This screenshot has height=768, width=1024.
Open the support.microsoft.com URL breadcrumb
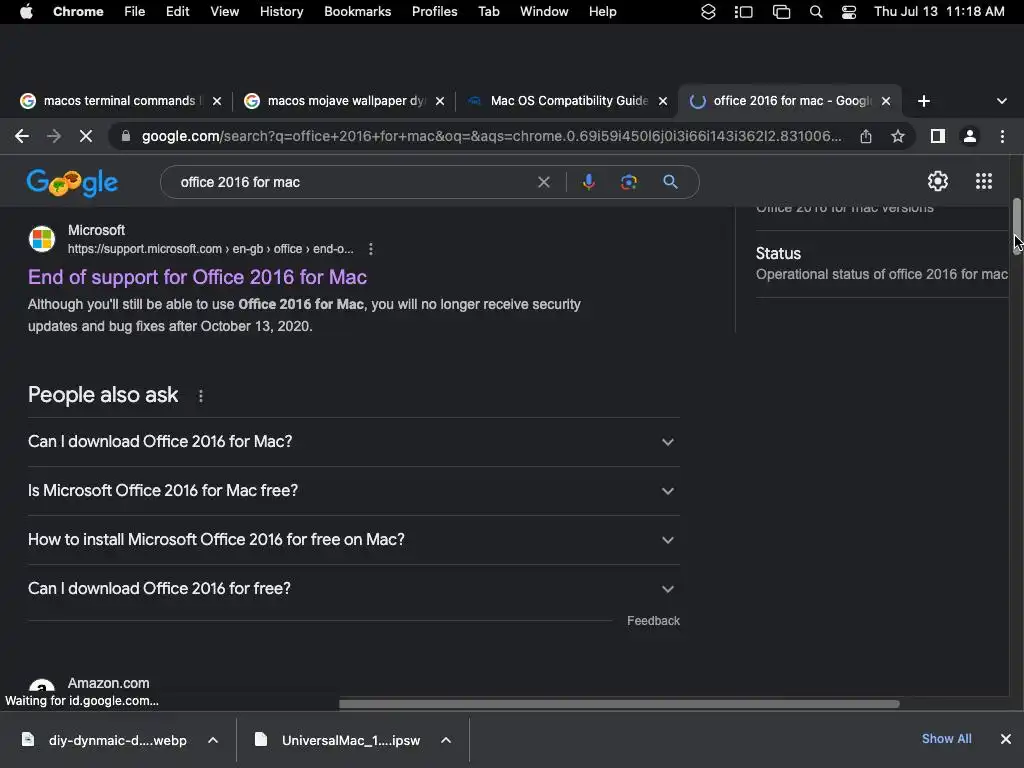click(x=210, y=249)
